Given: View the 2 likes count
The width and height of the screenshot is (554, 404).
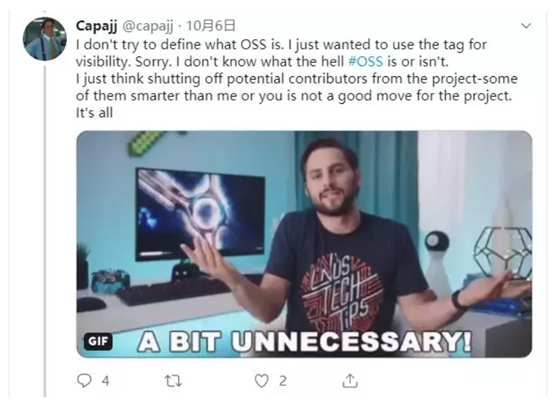Looking at the screenshot, I should (283, 381).
